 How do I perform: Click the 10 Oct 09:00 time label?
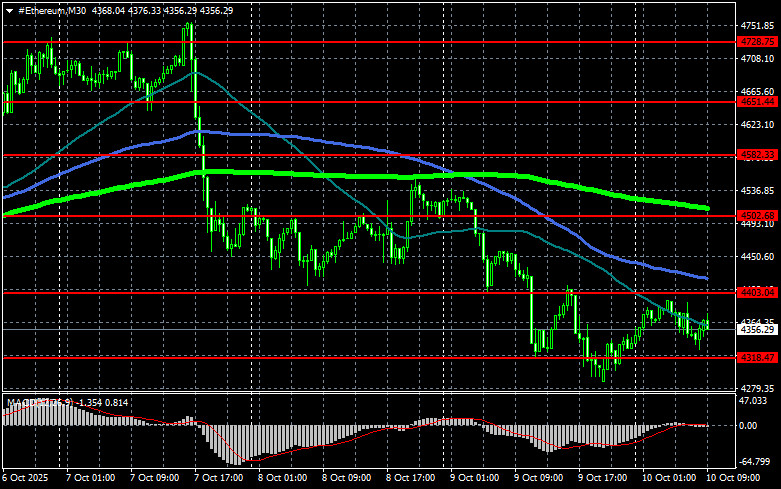coord(733,478)
